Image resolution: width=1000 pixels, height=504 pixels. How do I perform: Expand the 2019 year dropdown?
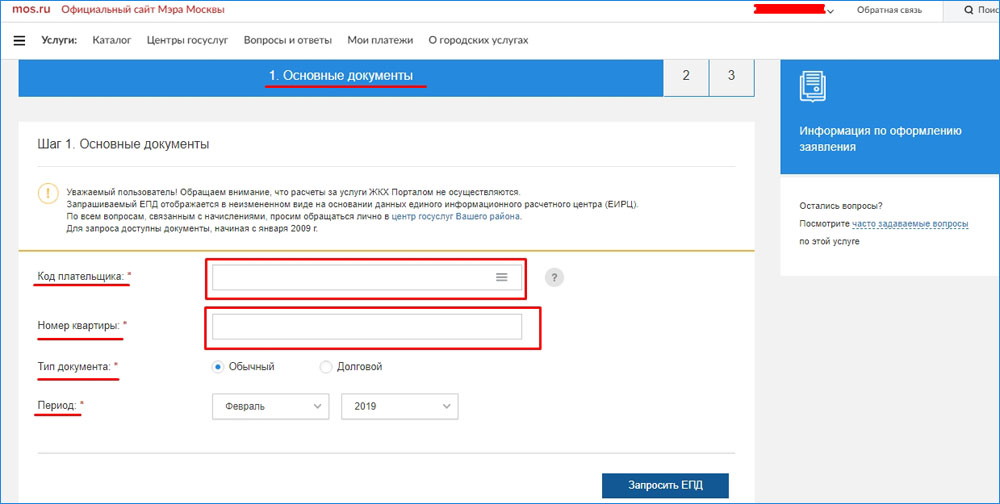tap(399, 406)
